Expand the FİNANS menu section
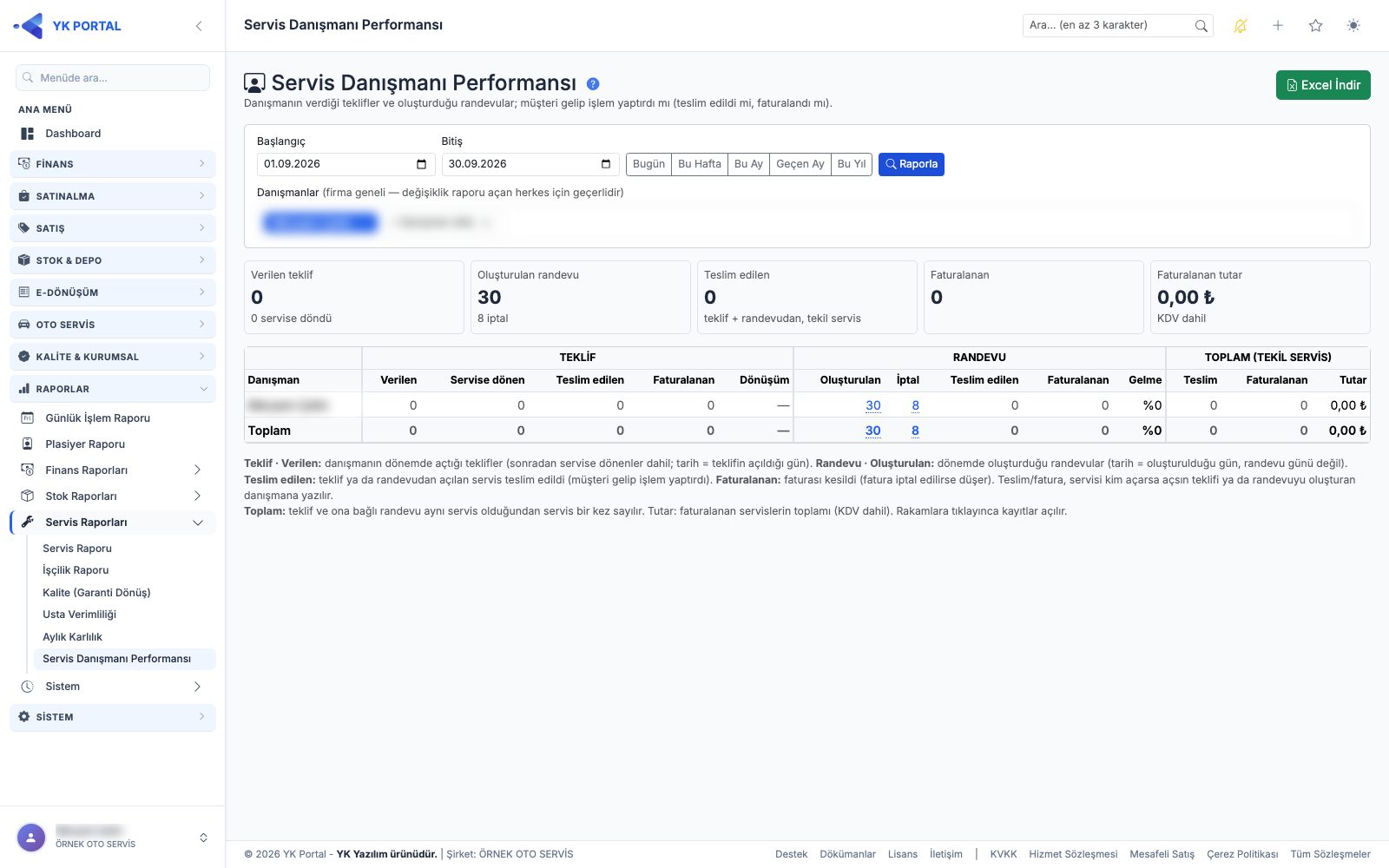Viewport: 1389px width, 868px height. (113, 164)
